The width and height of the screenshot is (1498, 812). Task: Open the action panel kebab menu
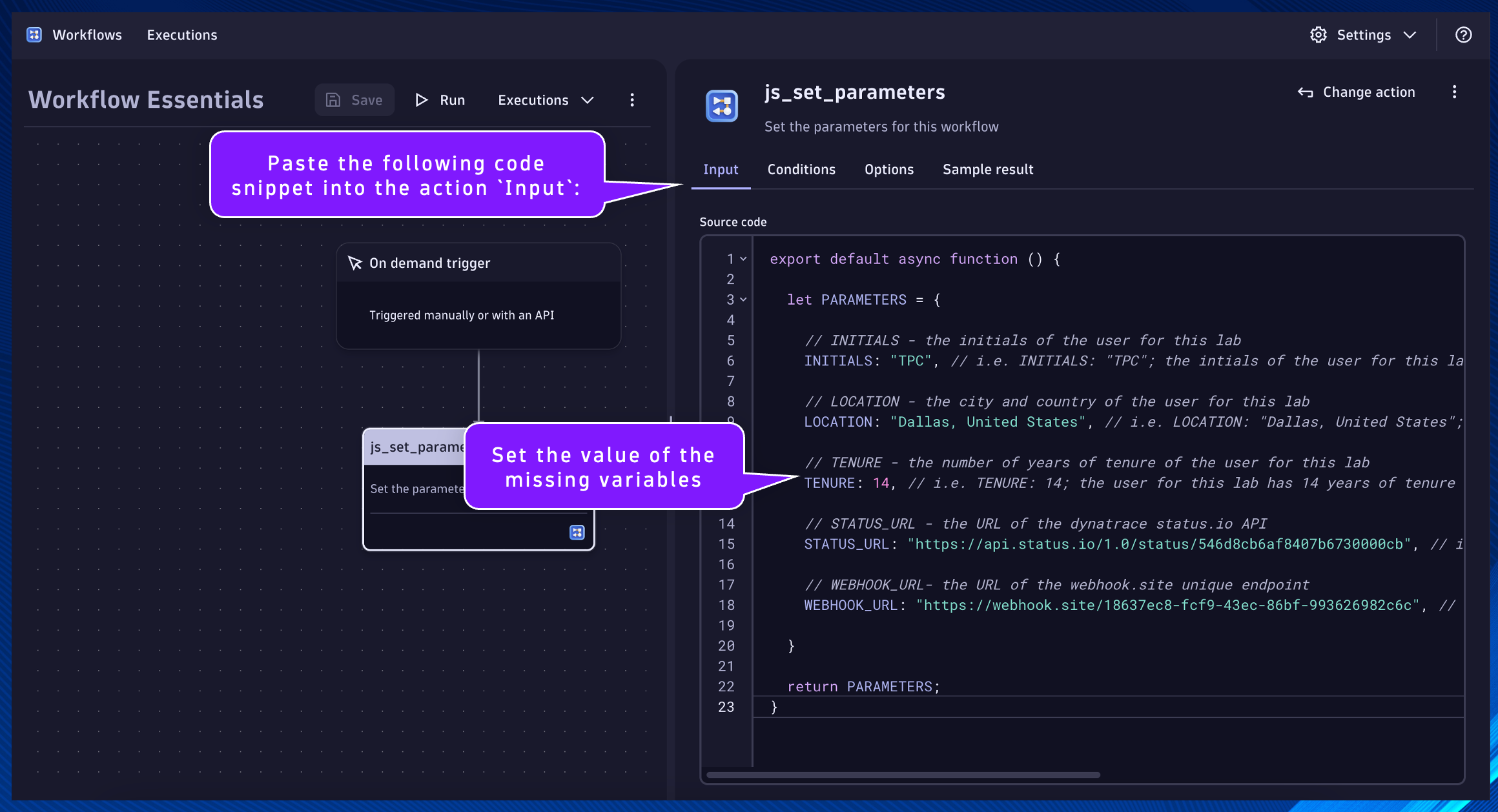[x=1454, y=92]
